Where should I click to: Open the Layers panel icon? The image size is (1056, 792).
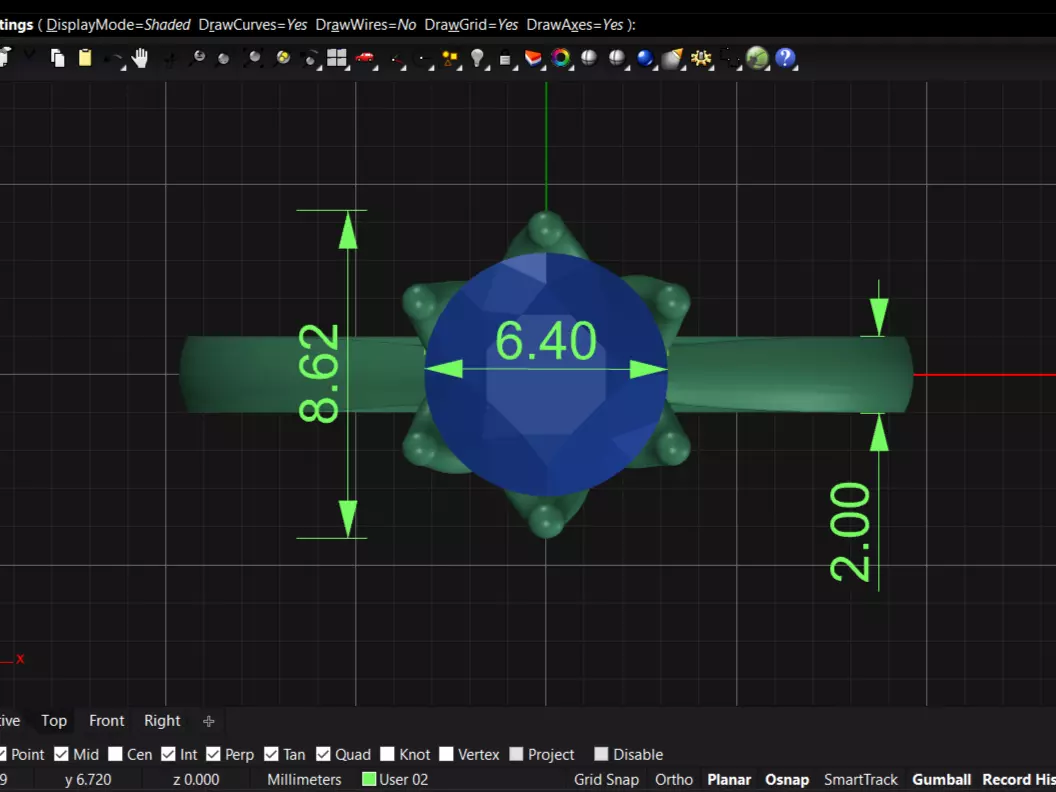[x=533, y=59]
